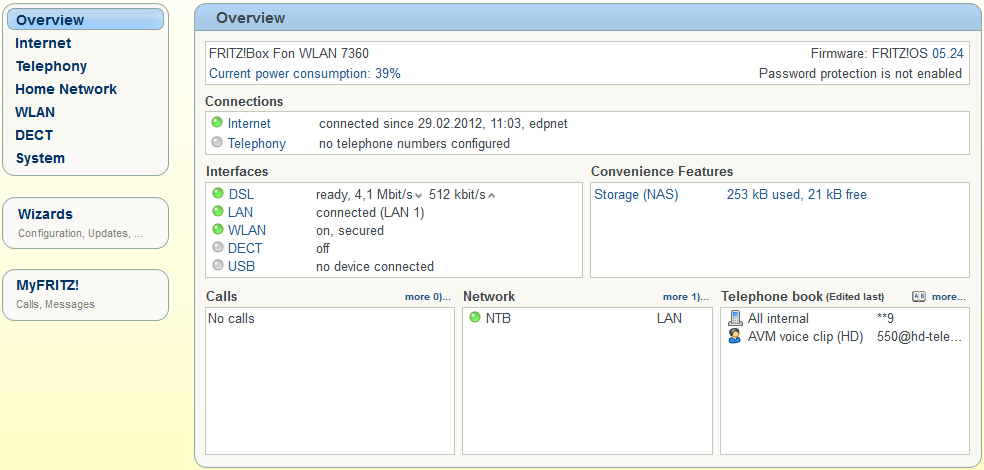Viewport: 984px width, 470px height.
Task: Open the Wizards panel
Action: pyautogui.click(x=85, y=223)
